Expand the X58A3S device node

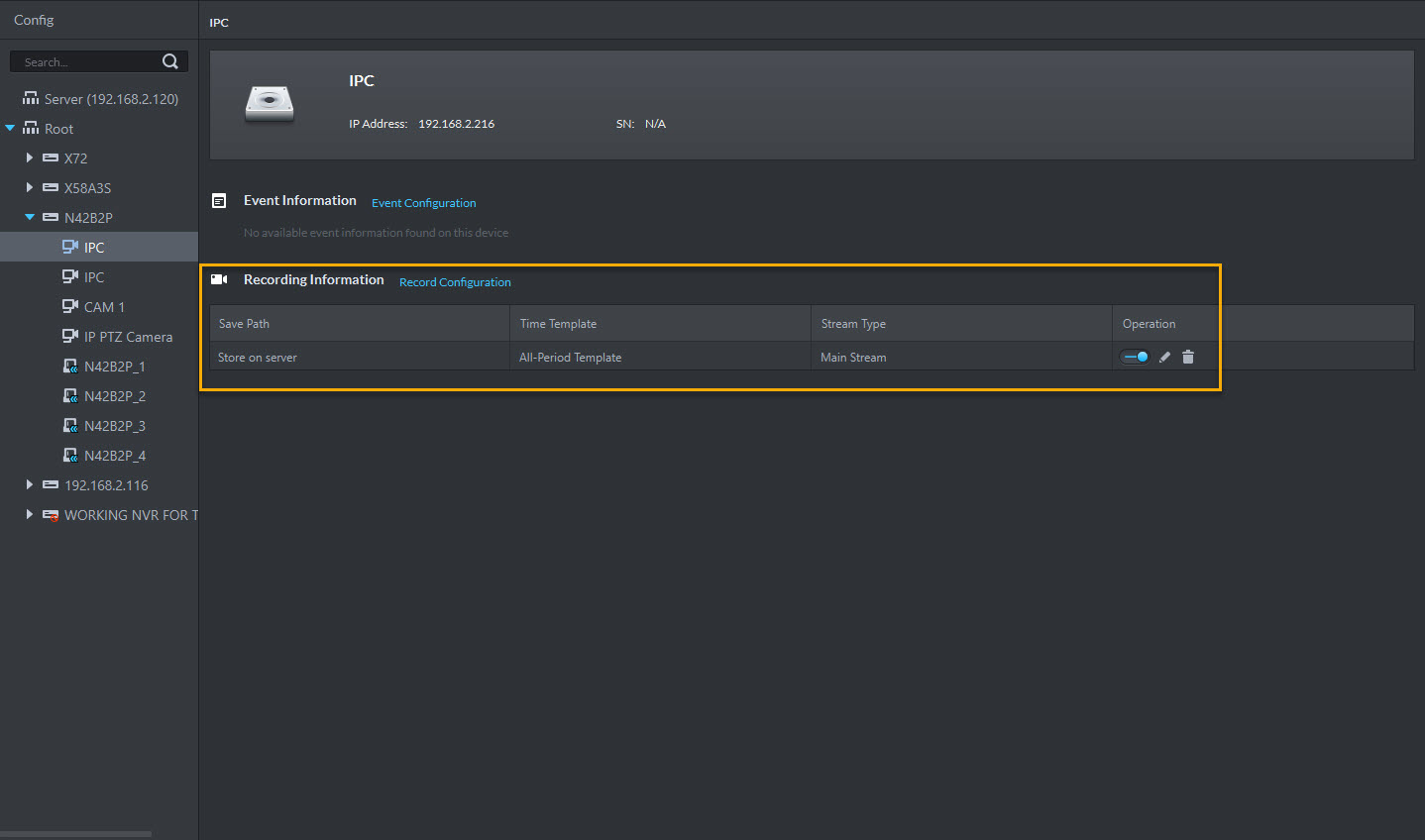click(30, 188)
